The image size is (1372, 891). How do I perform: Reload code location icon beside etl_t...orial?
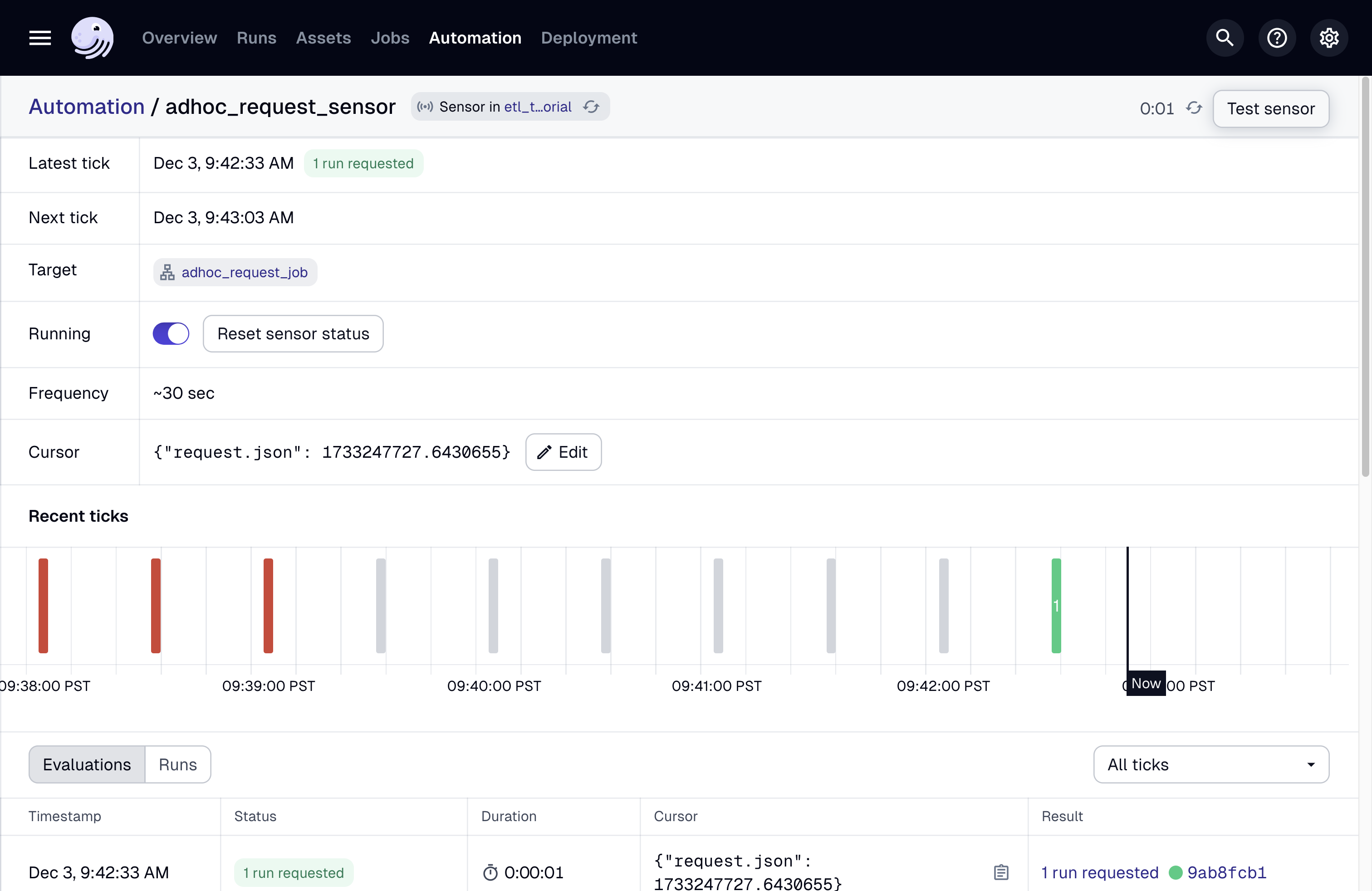pyautogui.click(x=591, y=107)
